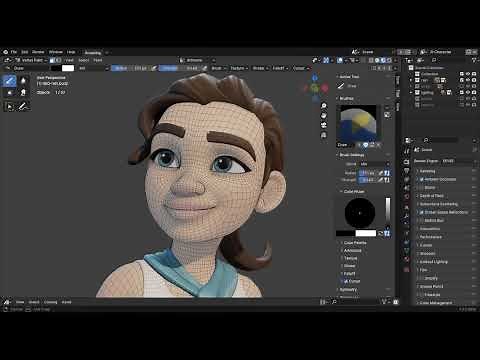Open the Paint menu in viewport header
The width and height of the screenshot is (480, 360).
tap(98, 60)
